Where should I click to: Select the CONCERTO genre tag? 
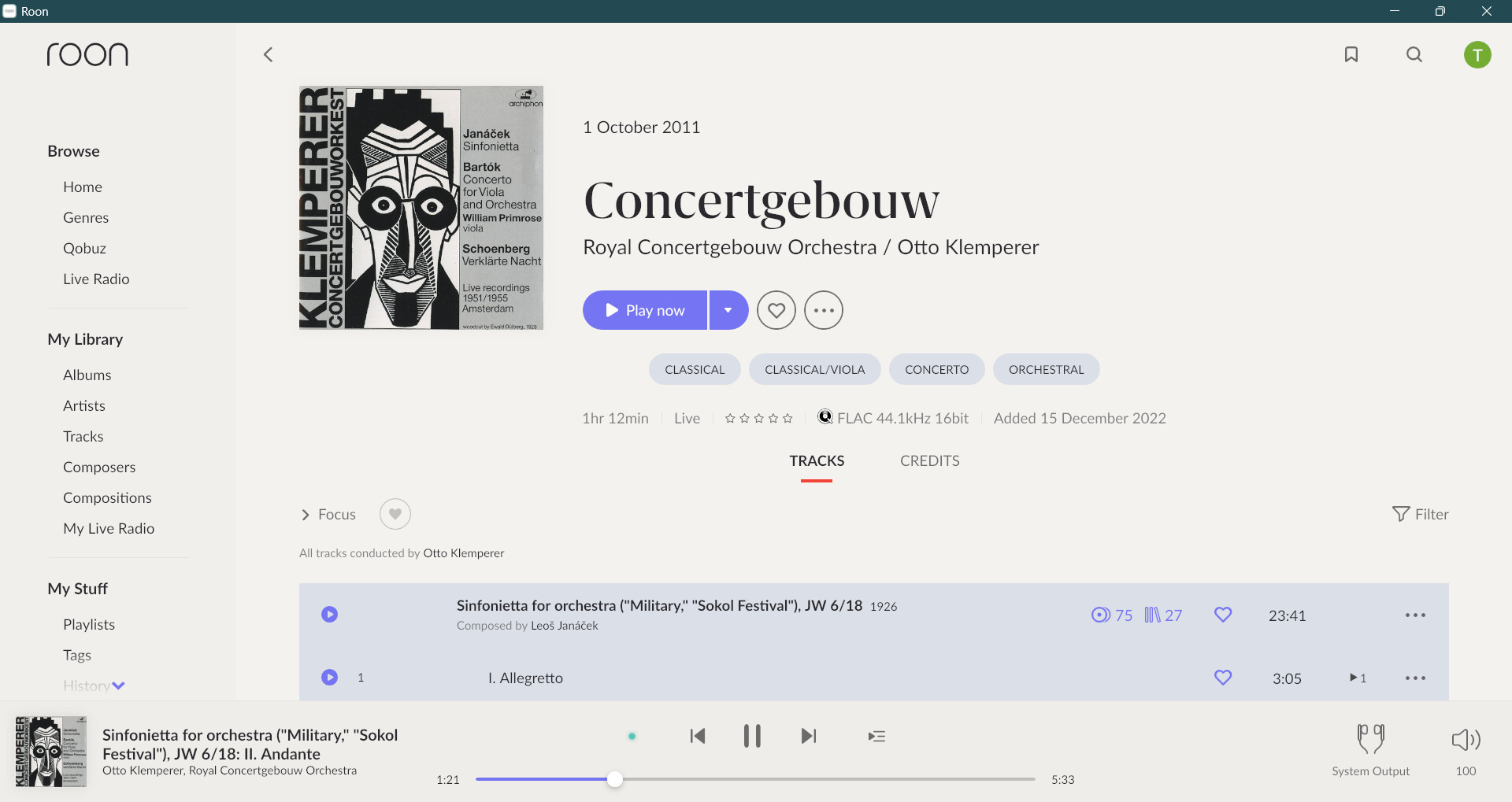click(937, 369)
